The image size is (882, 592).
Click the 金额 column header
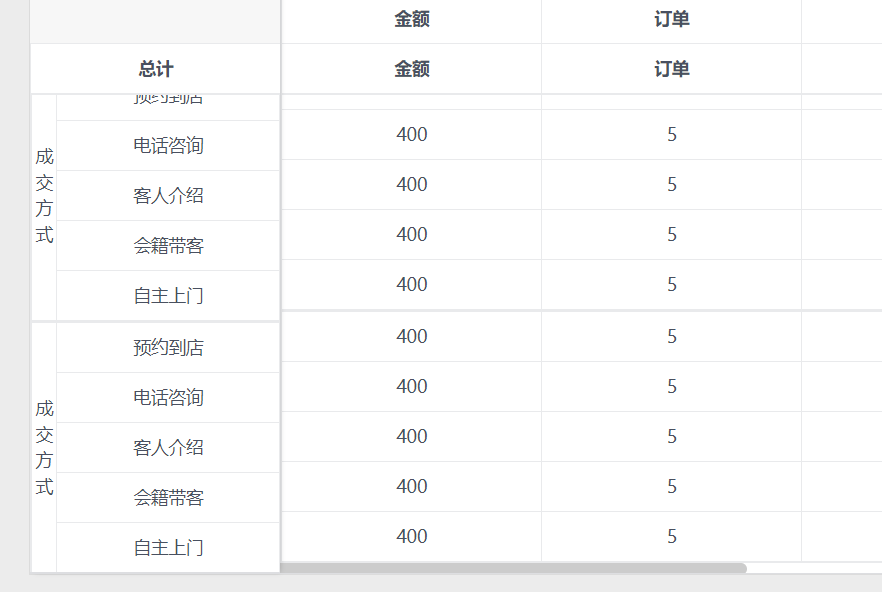pos(410,19)
